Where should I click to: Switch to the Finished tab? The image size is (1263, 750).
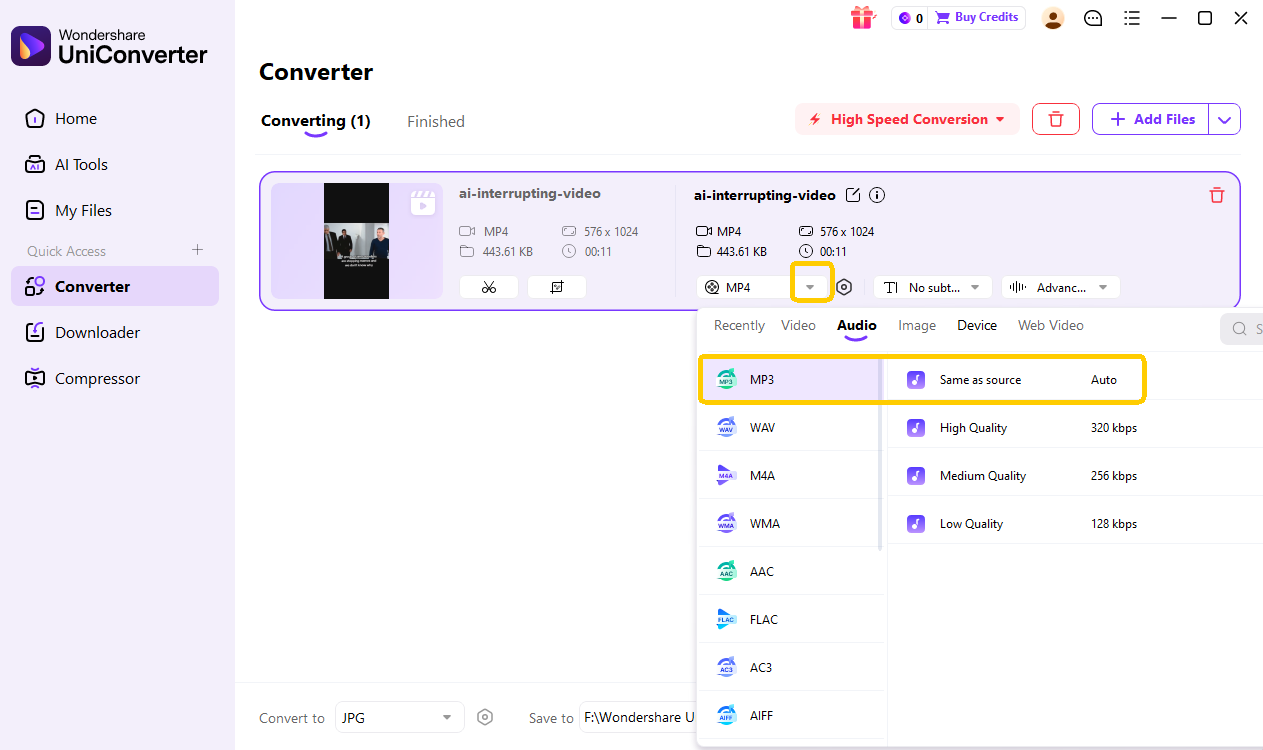point(436,121)
